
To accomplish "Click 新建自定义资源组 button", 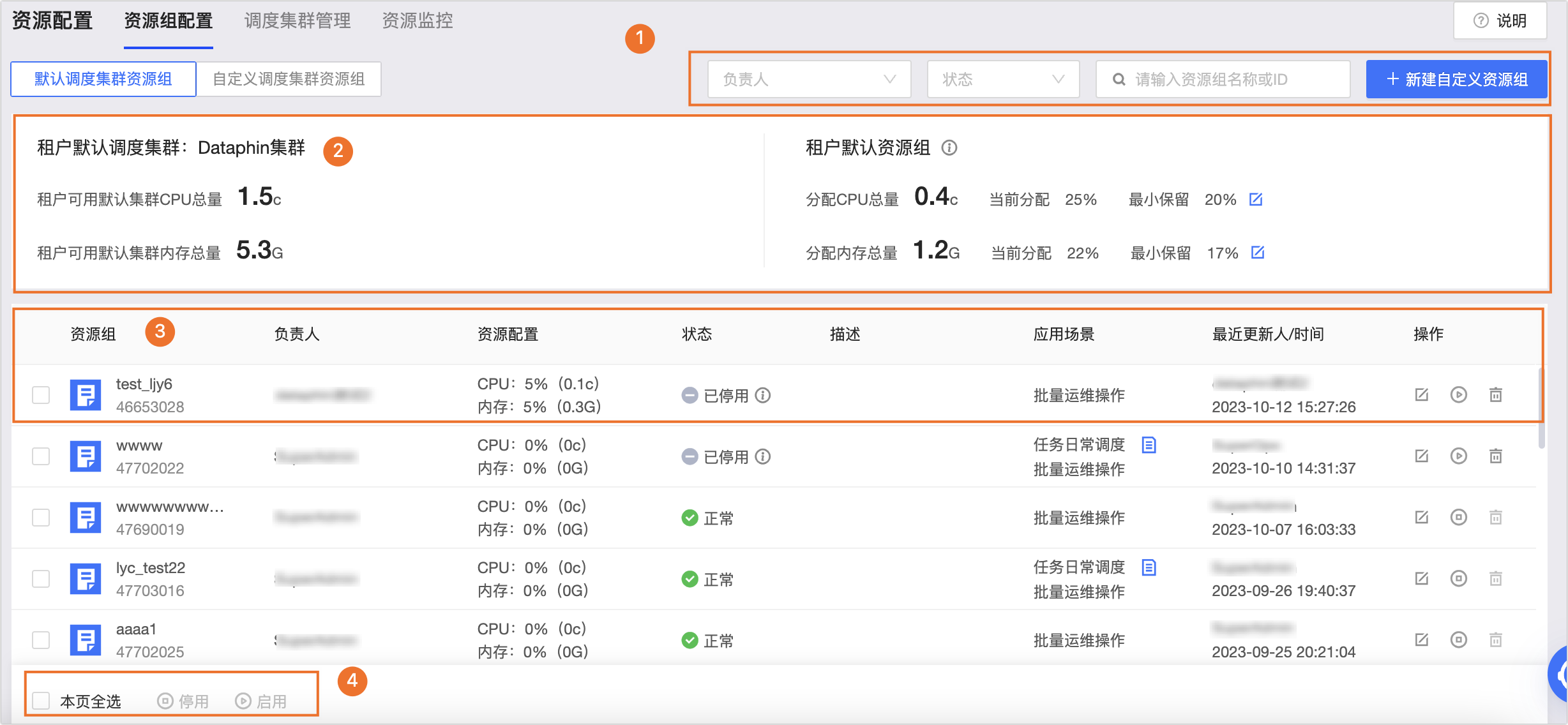I will (x=1456, y=79).
